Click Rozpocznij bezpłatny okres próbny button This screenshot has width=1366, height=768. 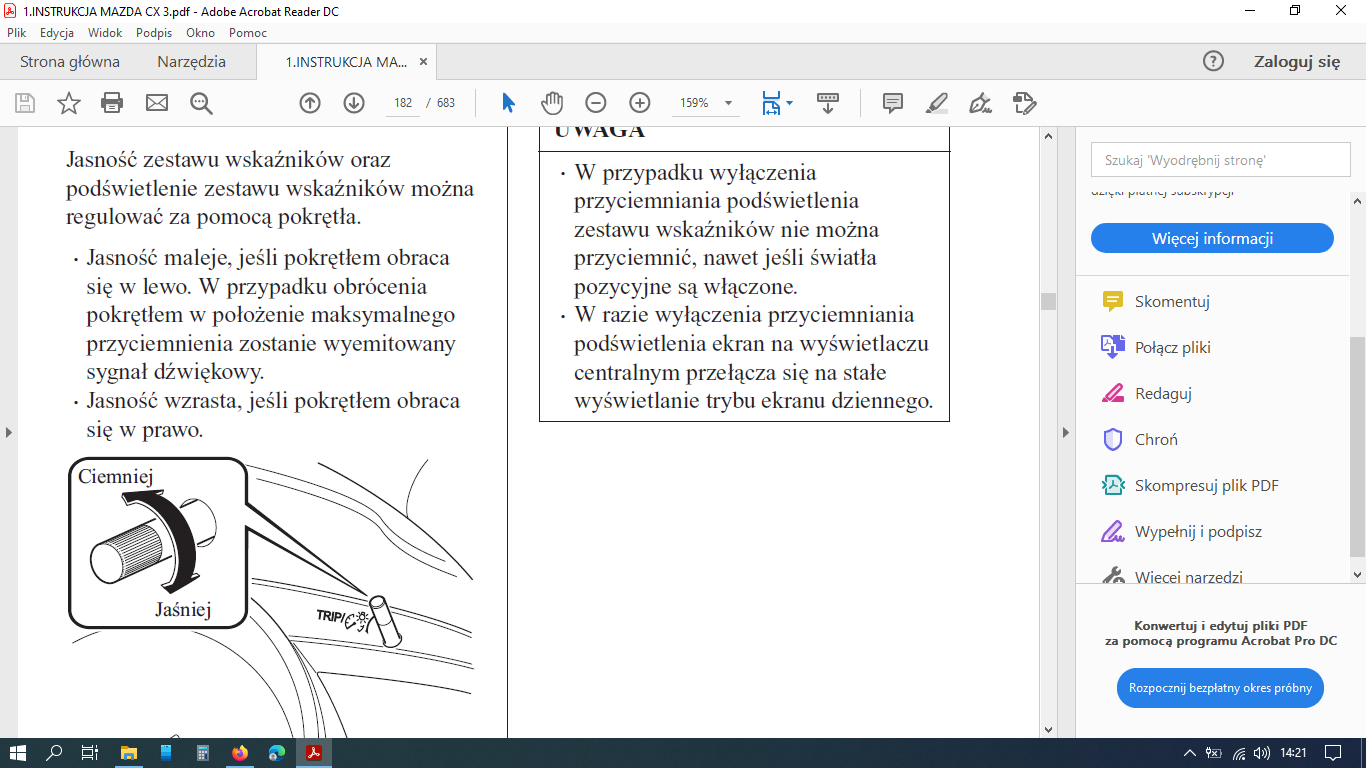click(x=1220, y=688)
